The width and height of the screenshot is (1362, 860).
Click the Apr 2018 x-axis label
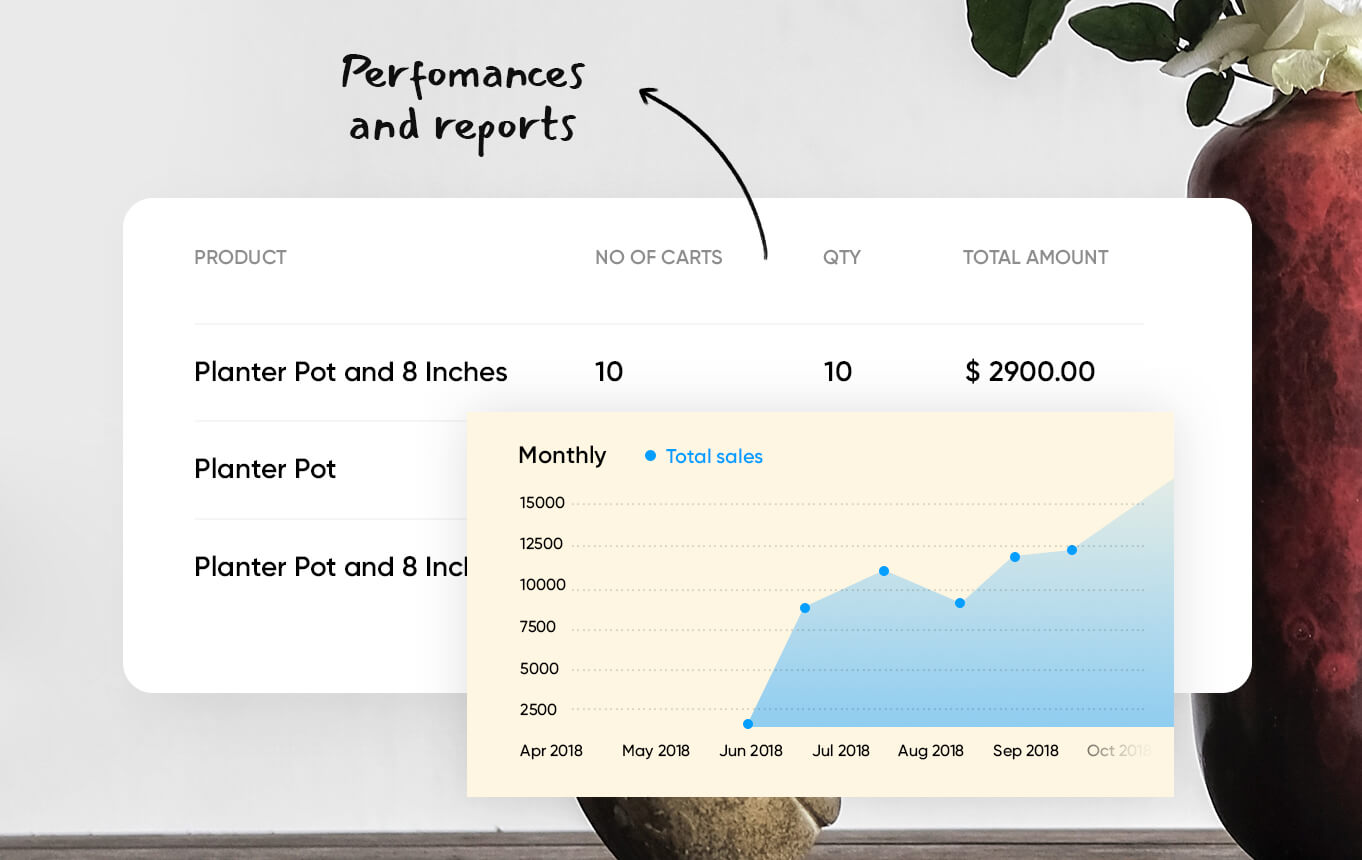point(551,751)
